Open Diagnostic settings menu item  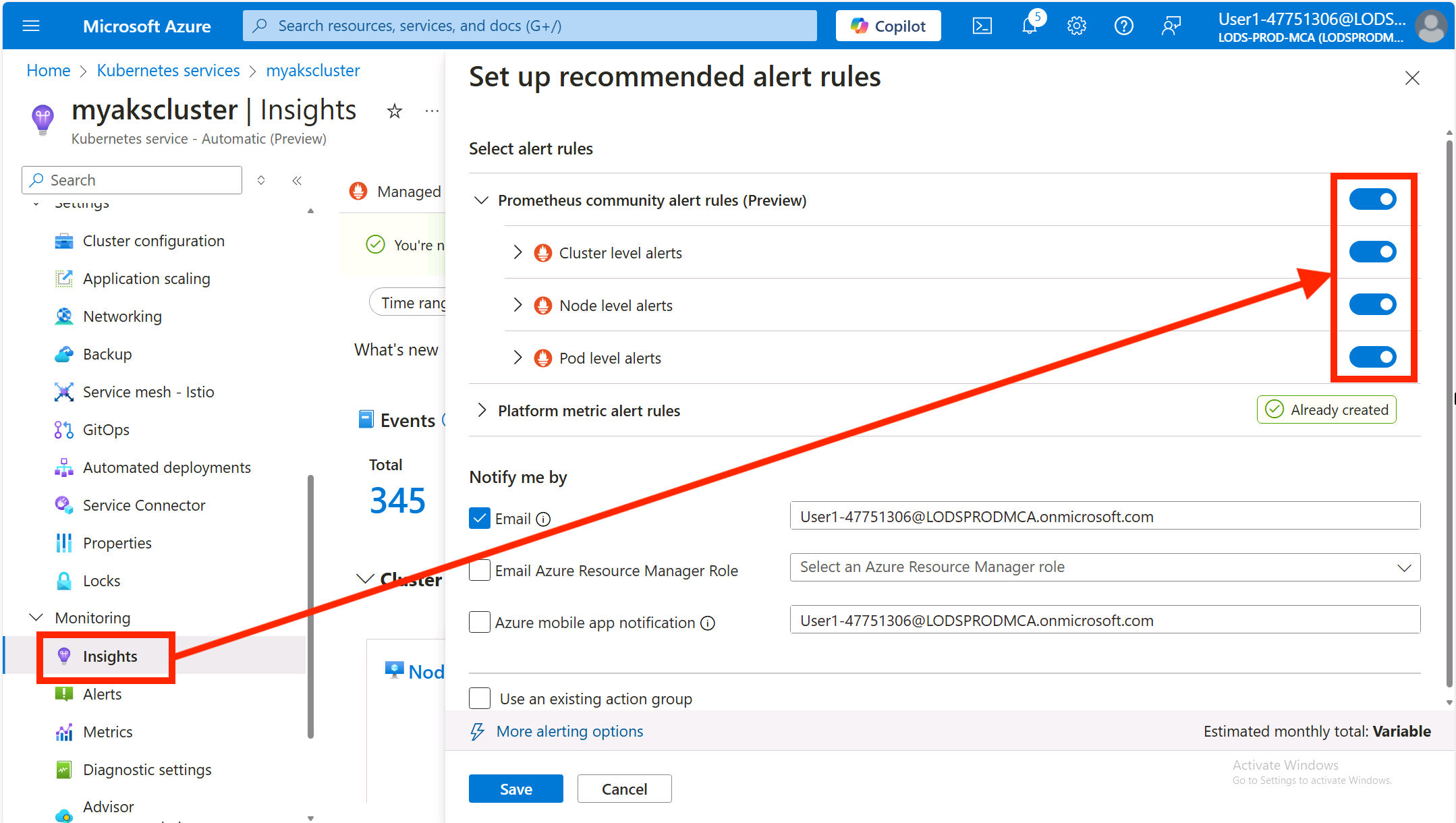click(147, 770)
